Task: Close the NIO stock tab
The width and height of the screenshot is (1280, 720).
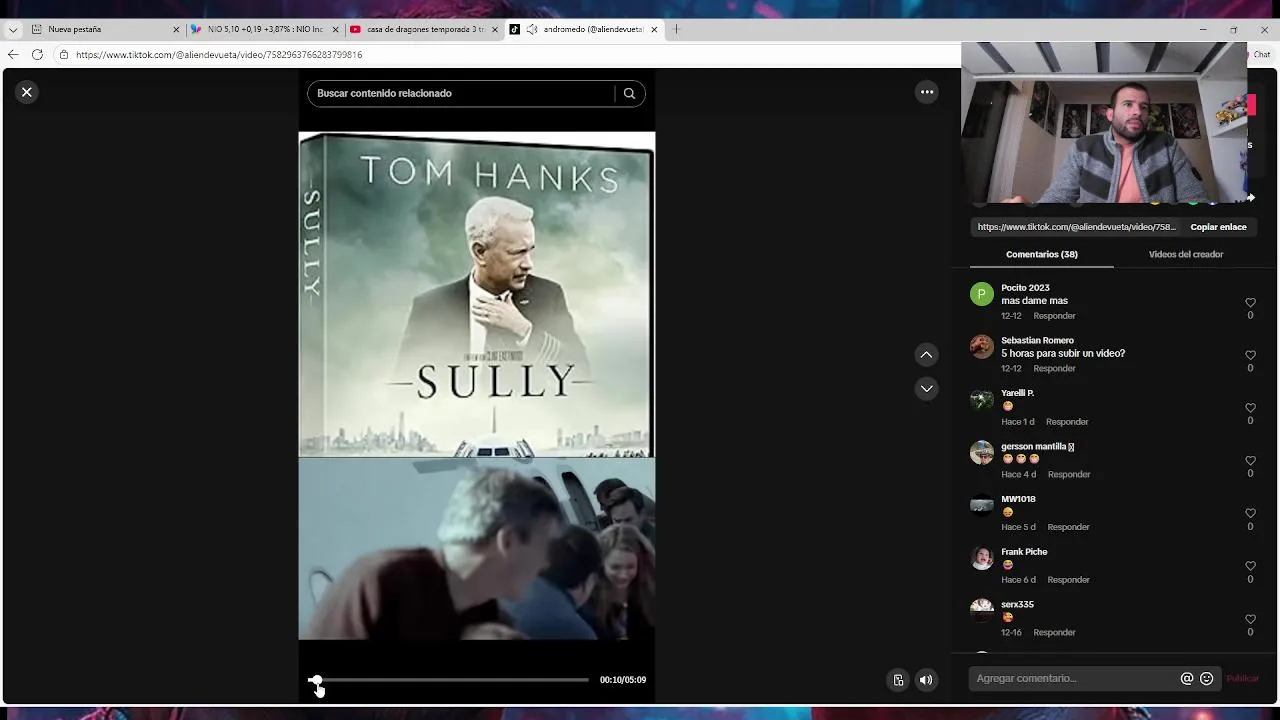Action: pyautogui.click(x=336, y=30)
